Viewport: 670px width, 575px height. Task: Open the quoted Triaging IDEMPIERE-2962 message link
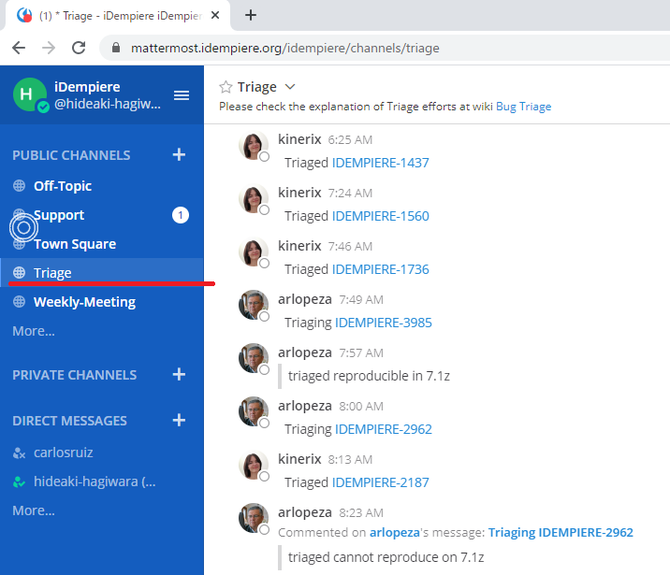[561, 533]
